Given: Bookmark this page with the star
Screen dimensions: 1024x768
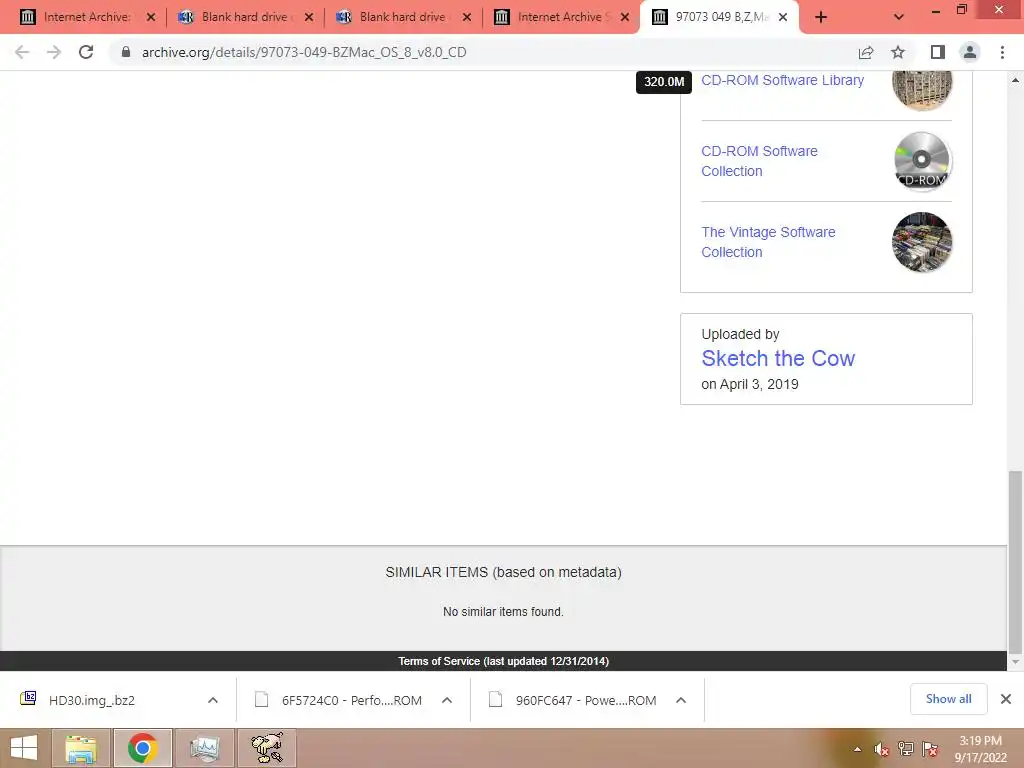Looking at the screenshot, I should pyautogui.click(x=898, y=52).
